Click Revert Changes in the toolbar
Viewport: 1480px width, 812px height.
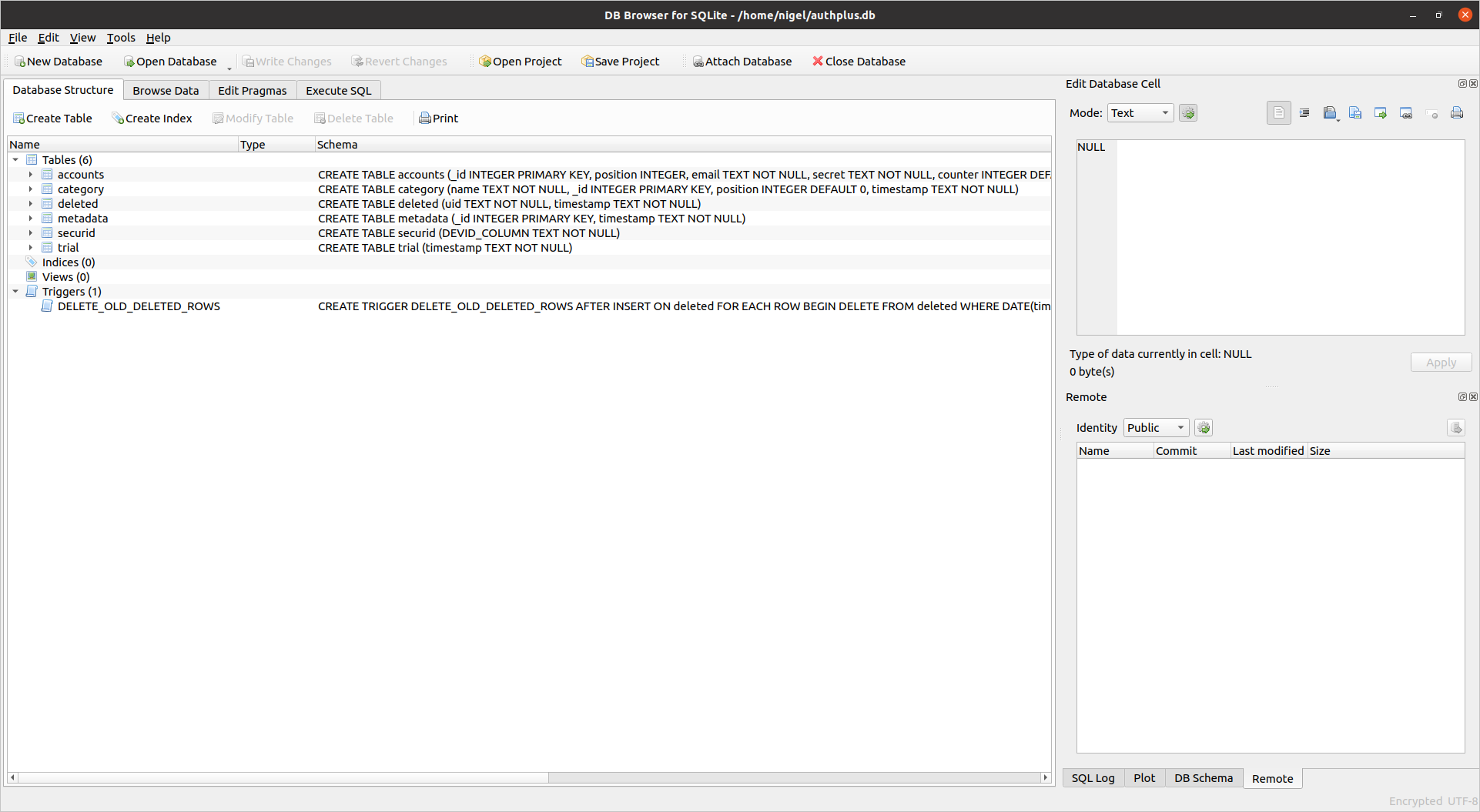click(x=399, y=62)
